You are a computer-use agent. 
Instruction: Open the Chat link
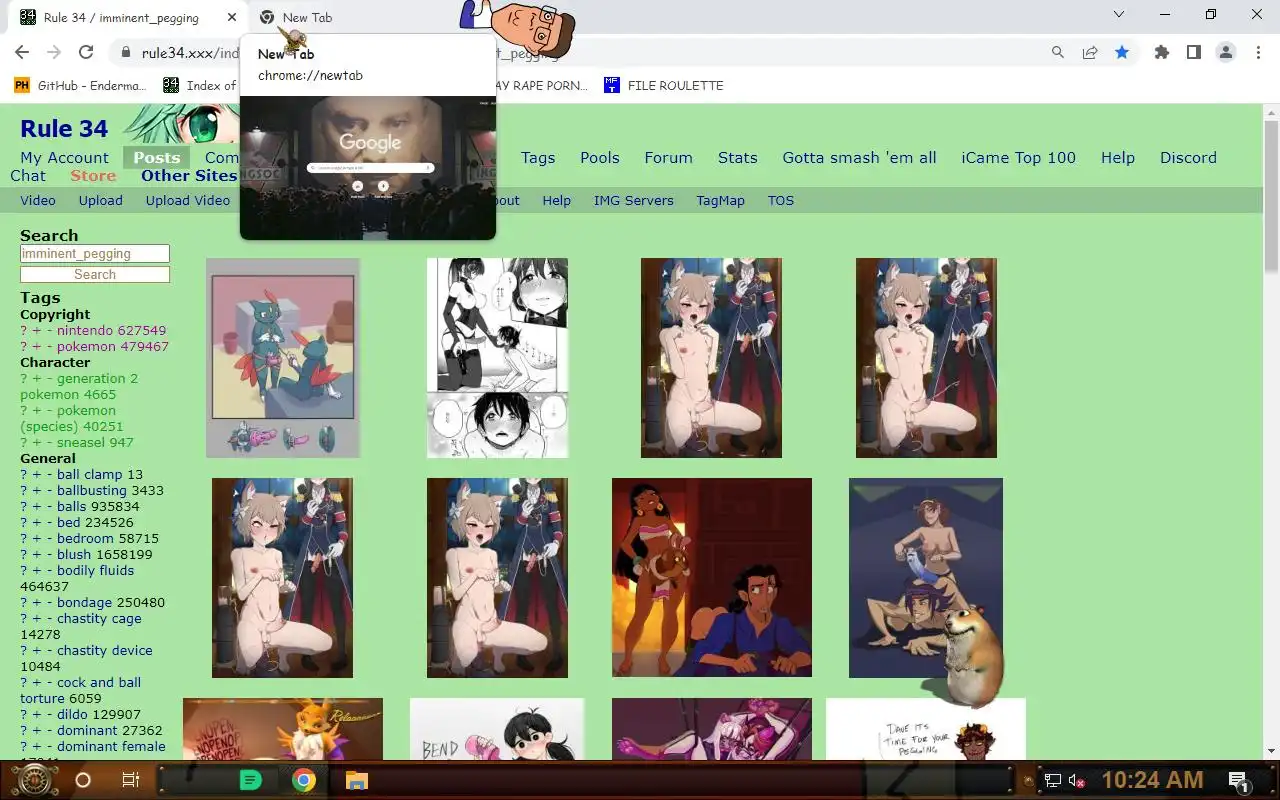pyautogui.click(x=28, y=175)
